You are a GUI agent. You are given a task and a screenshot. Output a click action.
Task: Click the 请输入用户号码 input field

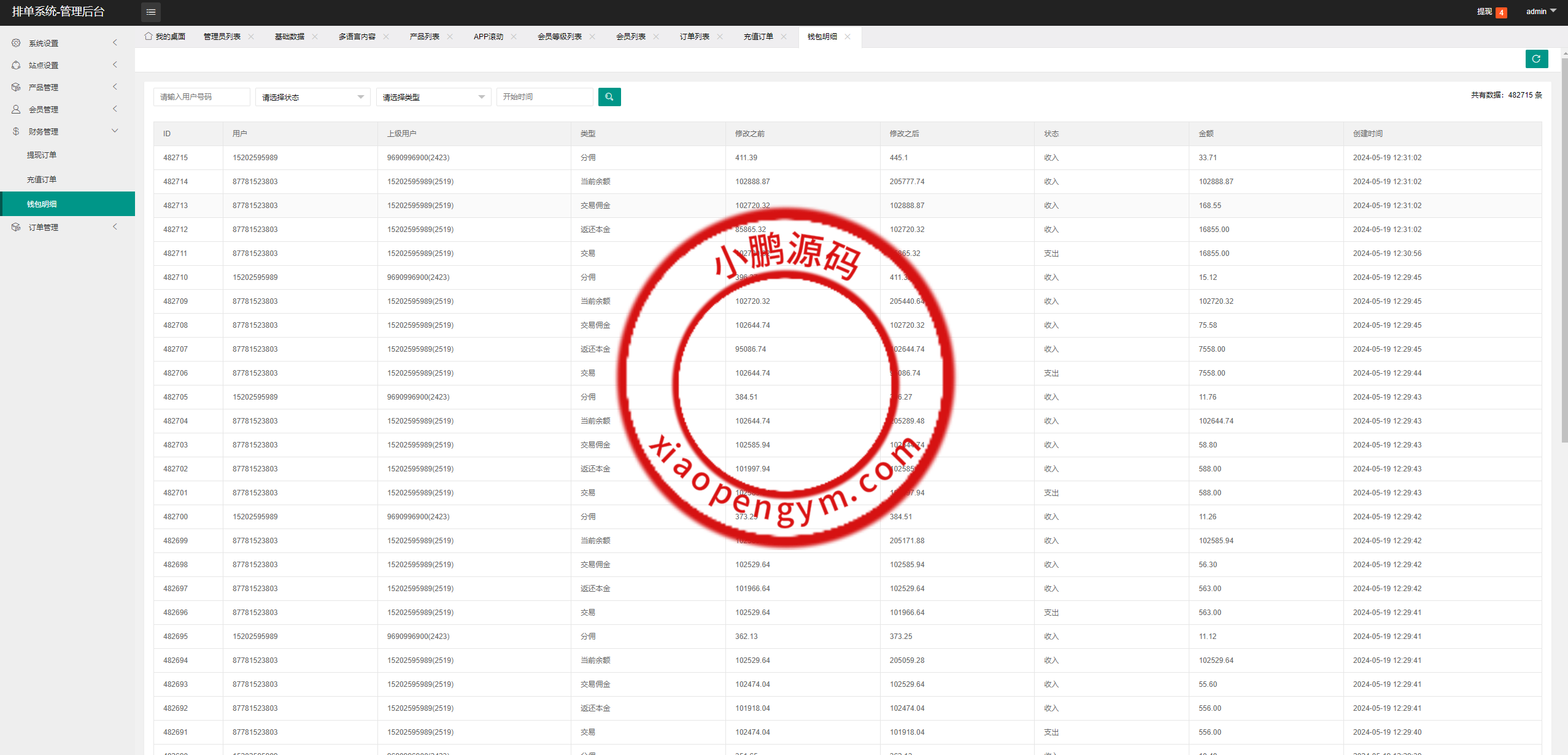[x=201, y=97]
